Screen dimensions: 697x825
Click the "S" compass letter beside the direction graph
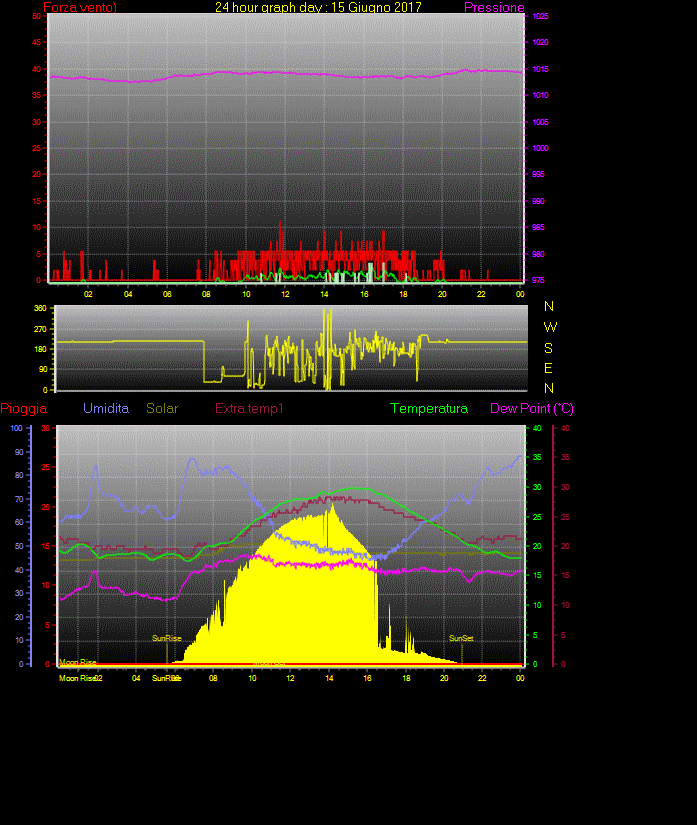click(x=549, y=348)
